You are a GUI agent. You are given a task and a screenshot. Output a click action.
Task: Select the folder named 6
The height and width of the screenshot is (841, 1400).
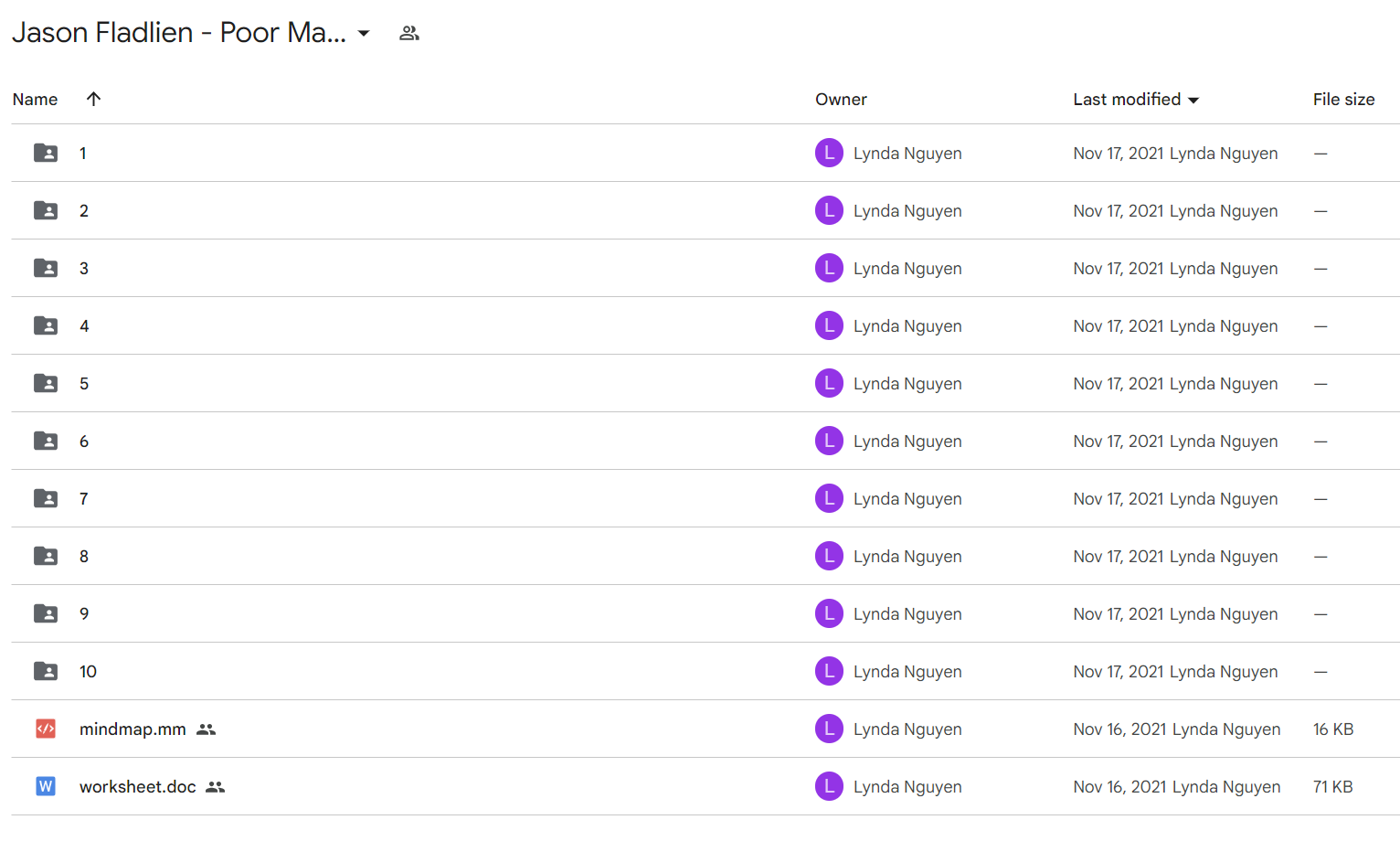point(84,442)
